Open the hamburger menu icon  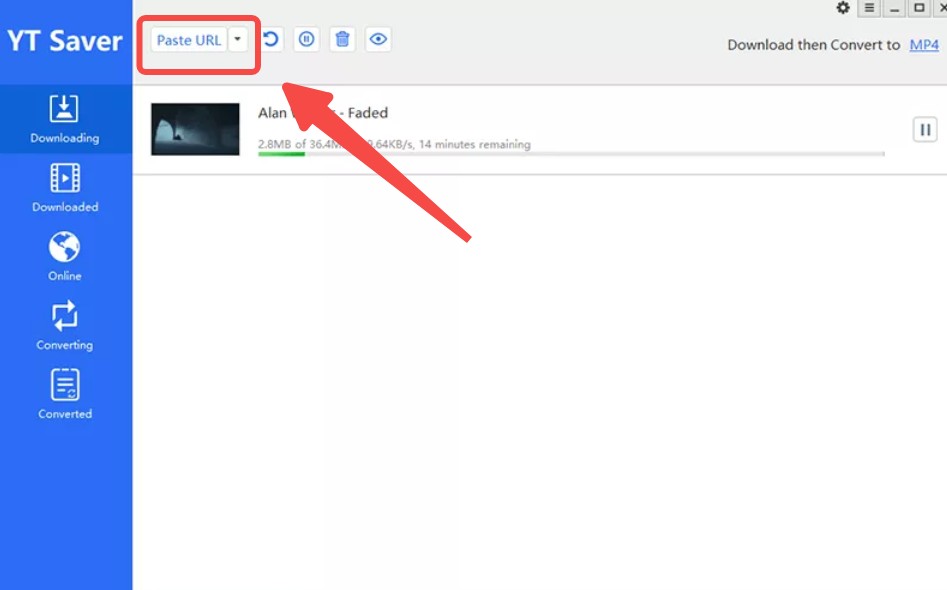point(869,8)
